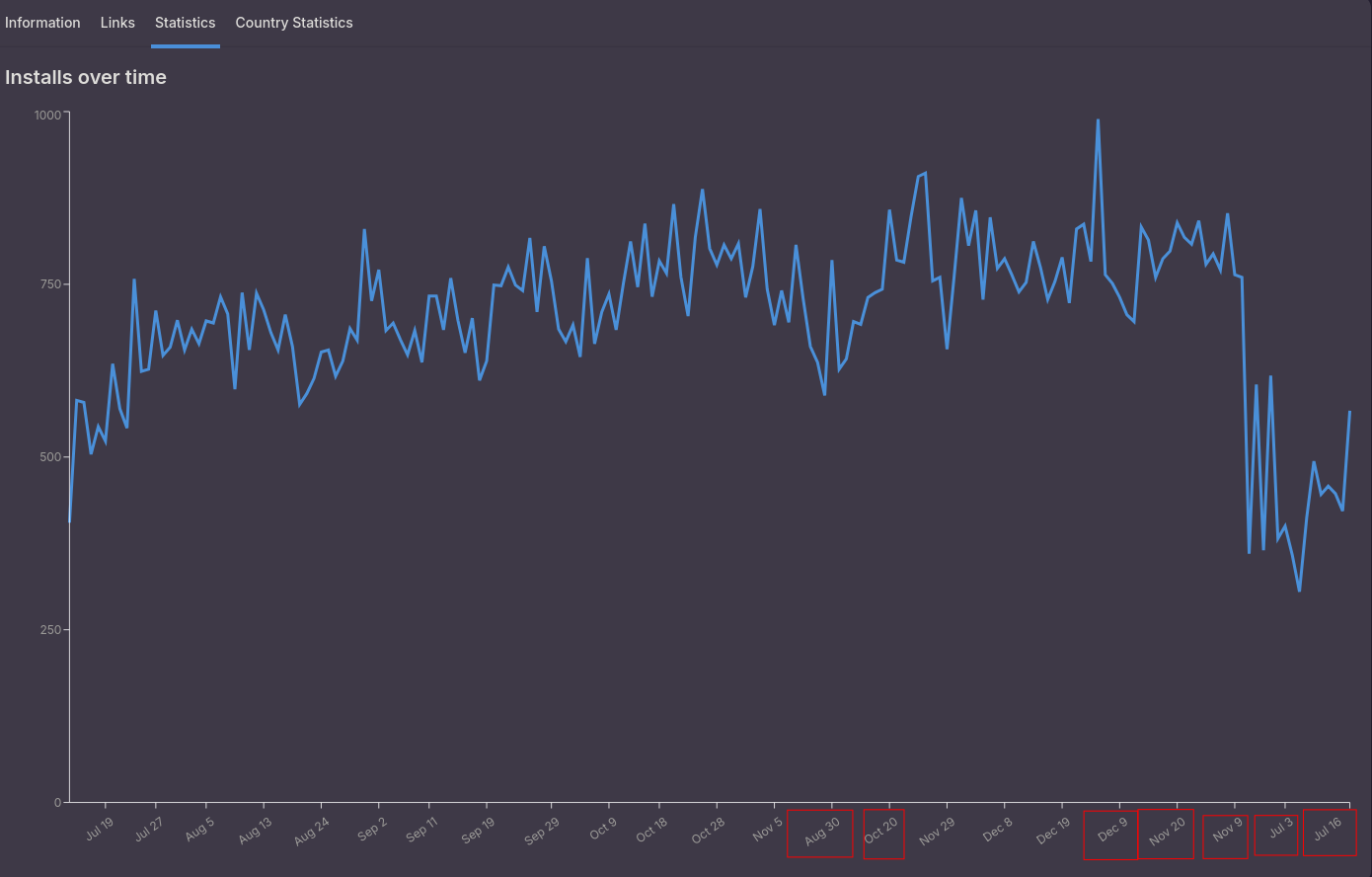Click the 500 y-axis label
The image size is (1372, 877).
click(48, 457)
